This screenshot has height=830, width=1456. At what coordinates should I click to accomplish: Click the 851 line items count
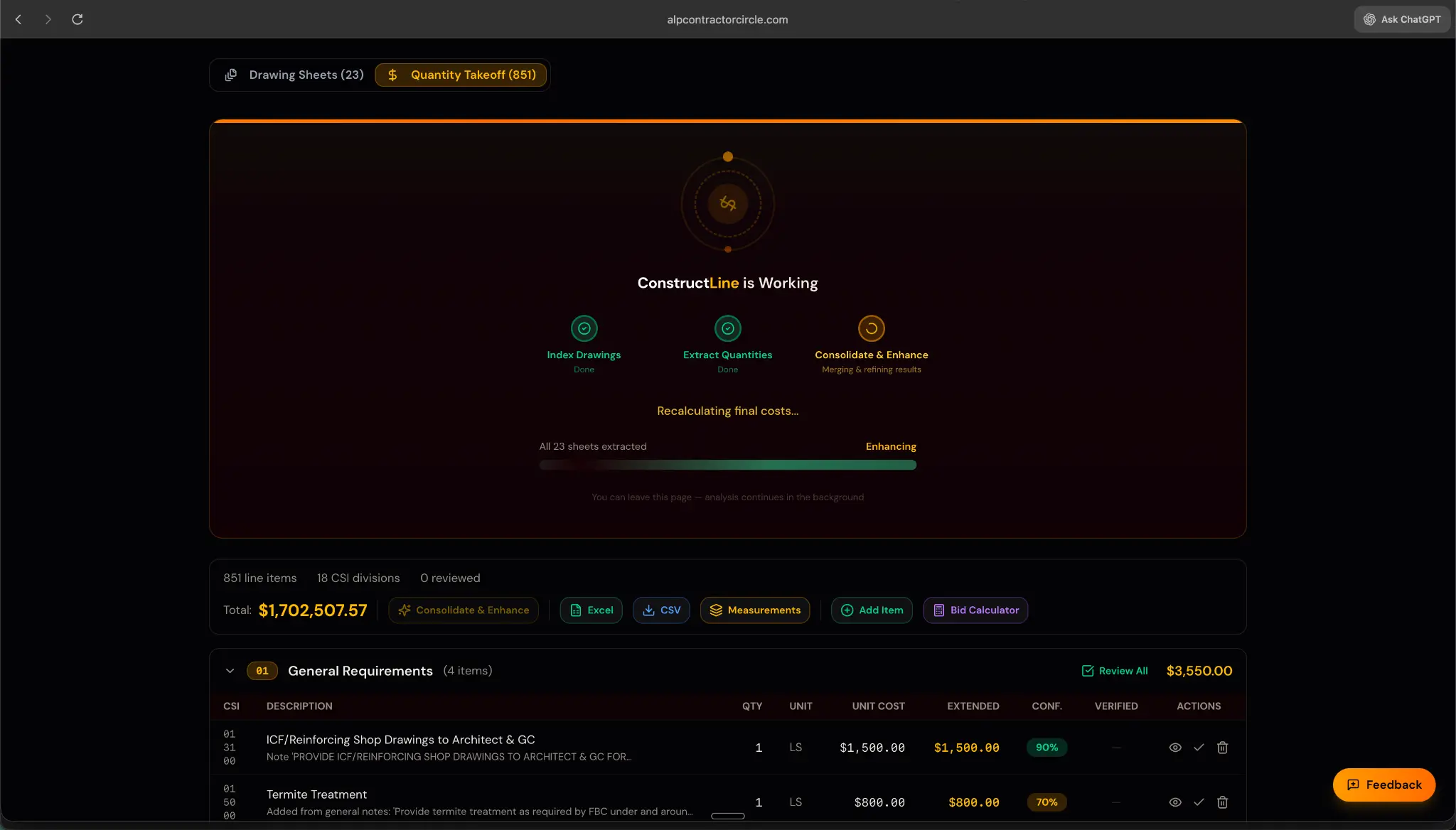pos(259,578)
